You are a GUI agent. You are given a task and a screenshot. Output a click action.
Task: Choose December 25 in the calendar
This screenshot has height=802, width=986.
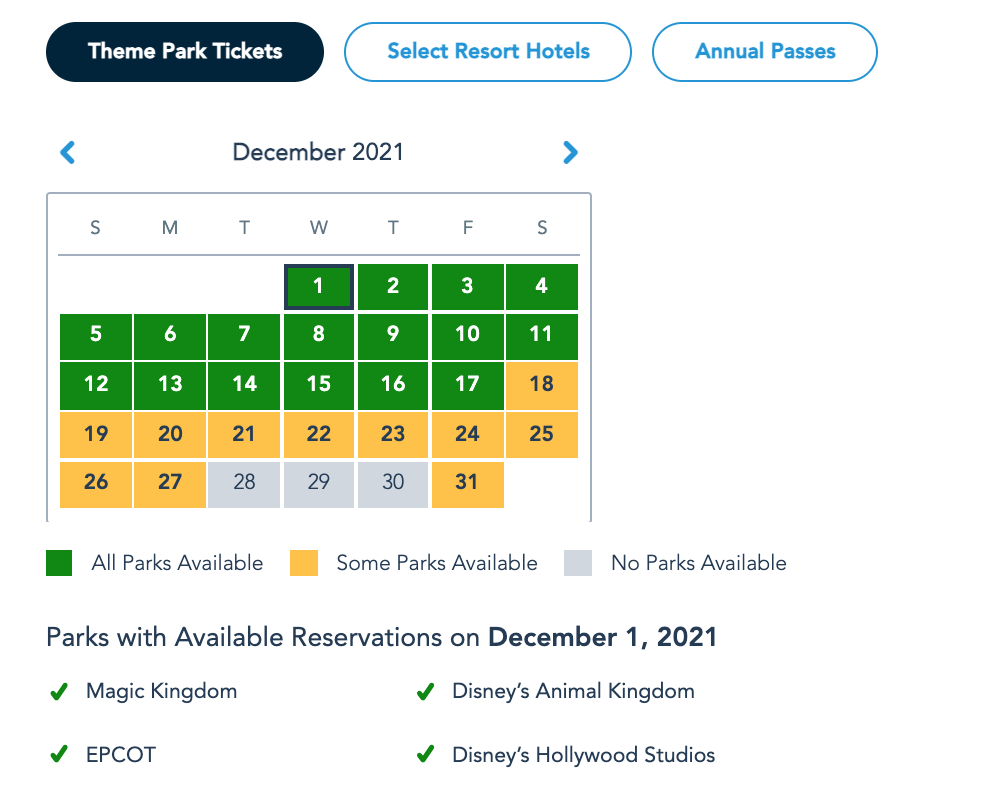click(542, 434)
